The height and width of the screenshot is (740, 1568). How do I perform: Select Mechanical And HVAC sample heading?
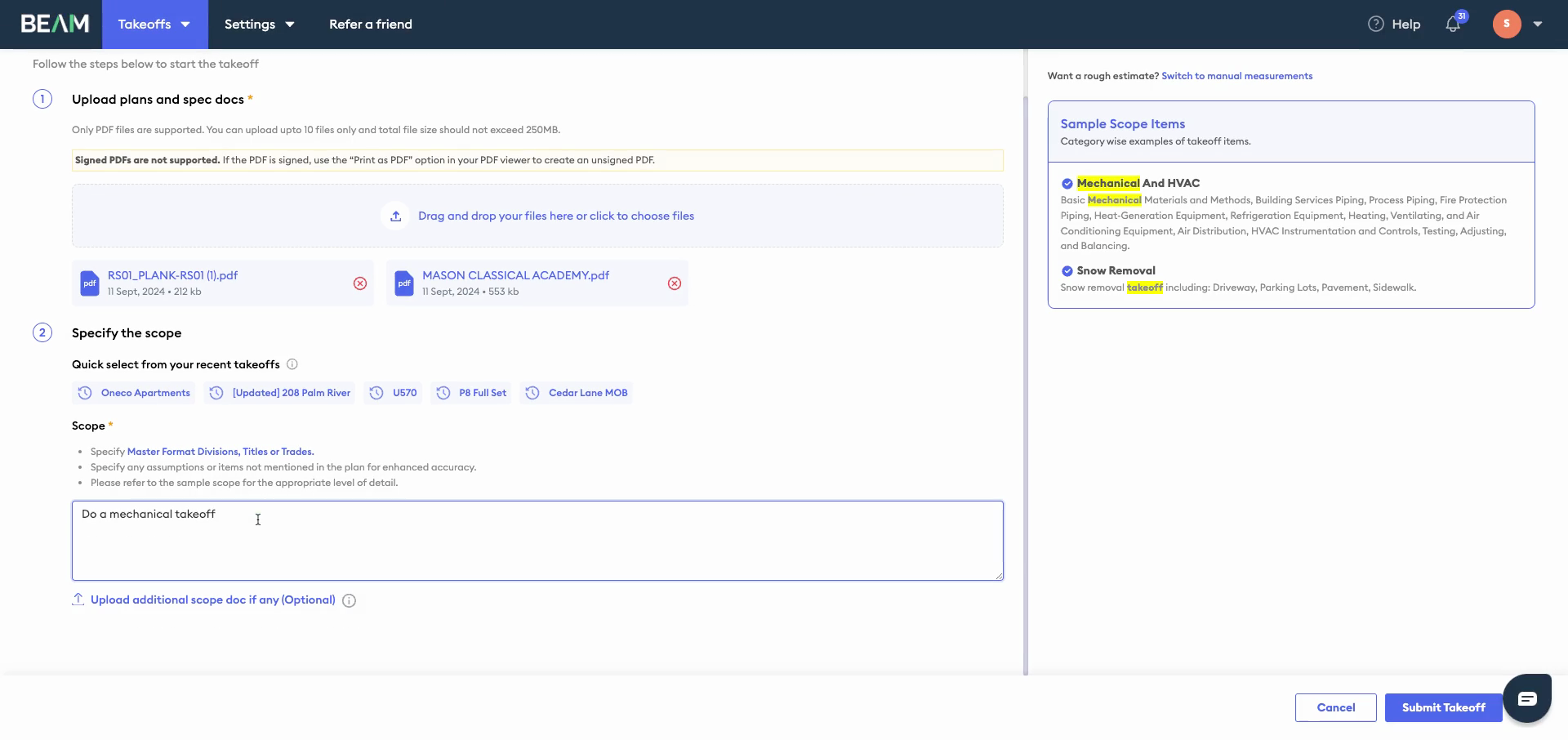coord(1138,184)
